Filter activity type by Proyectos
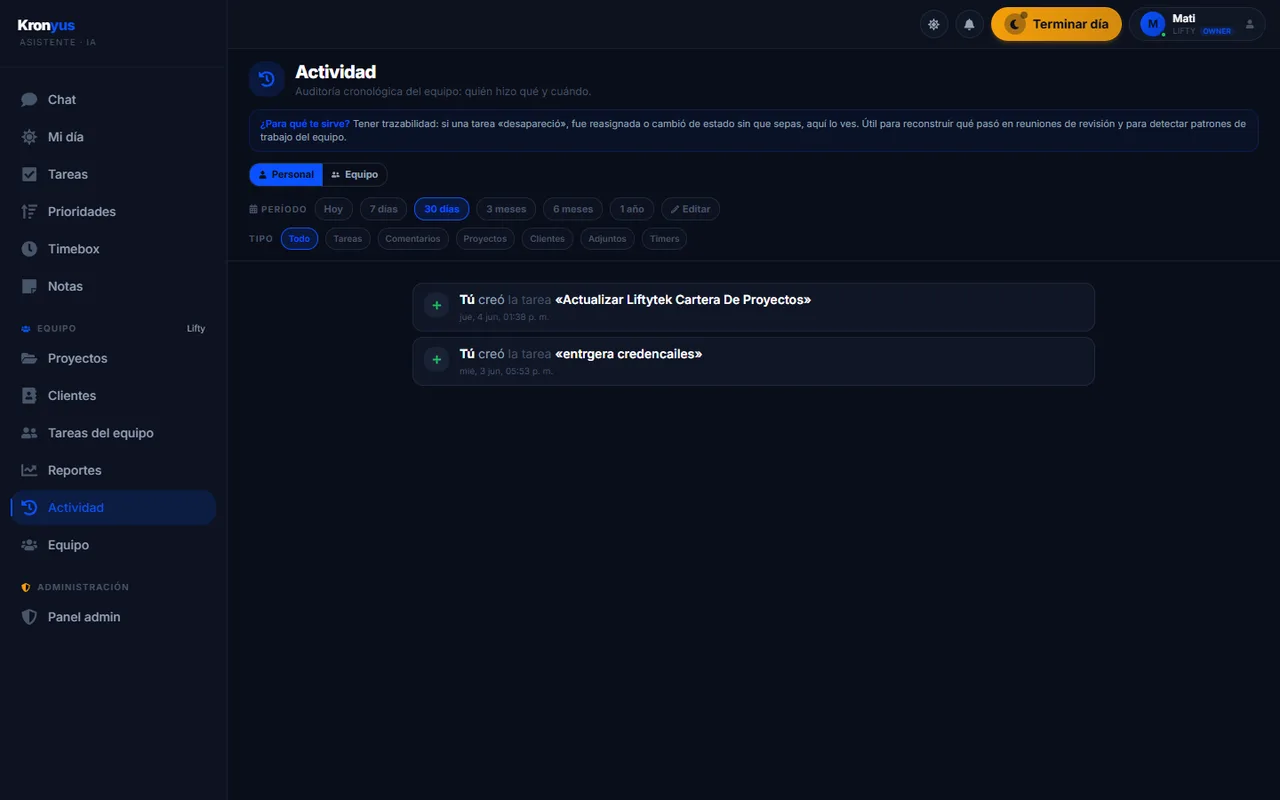Screen dimensions: 1280x800 485,239
